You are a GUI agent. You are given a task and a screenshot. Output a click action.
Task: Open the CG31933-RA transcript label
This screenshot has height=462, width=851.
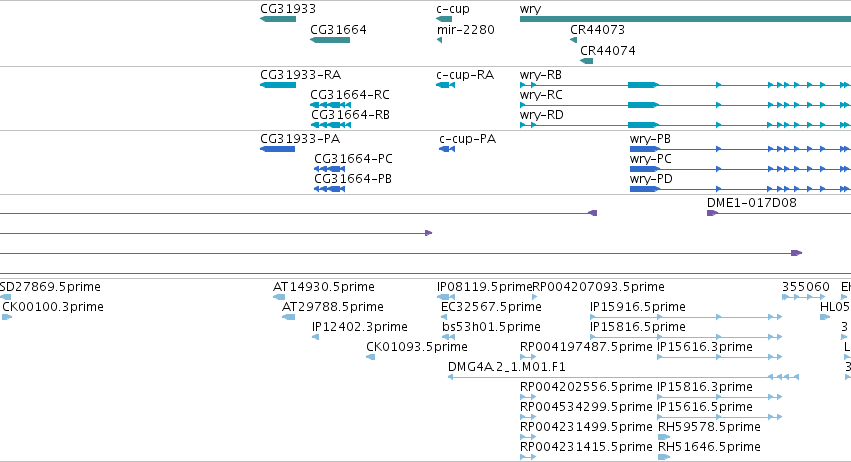300,75
